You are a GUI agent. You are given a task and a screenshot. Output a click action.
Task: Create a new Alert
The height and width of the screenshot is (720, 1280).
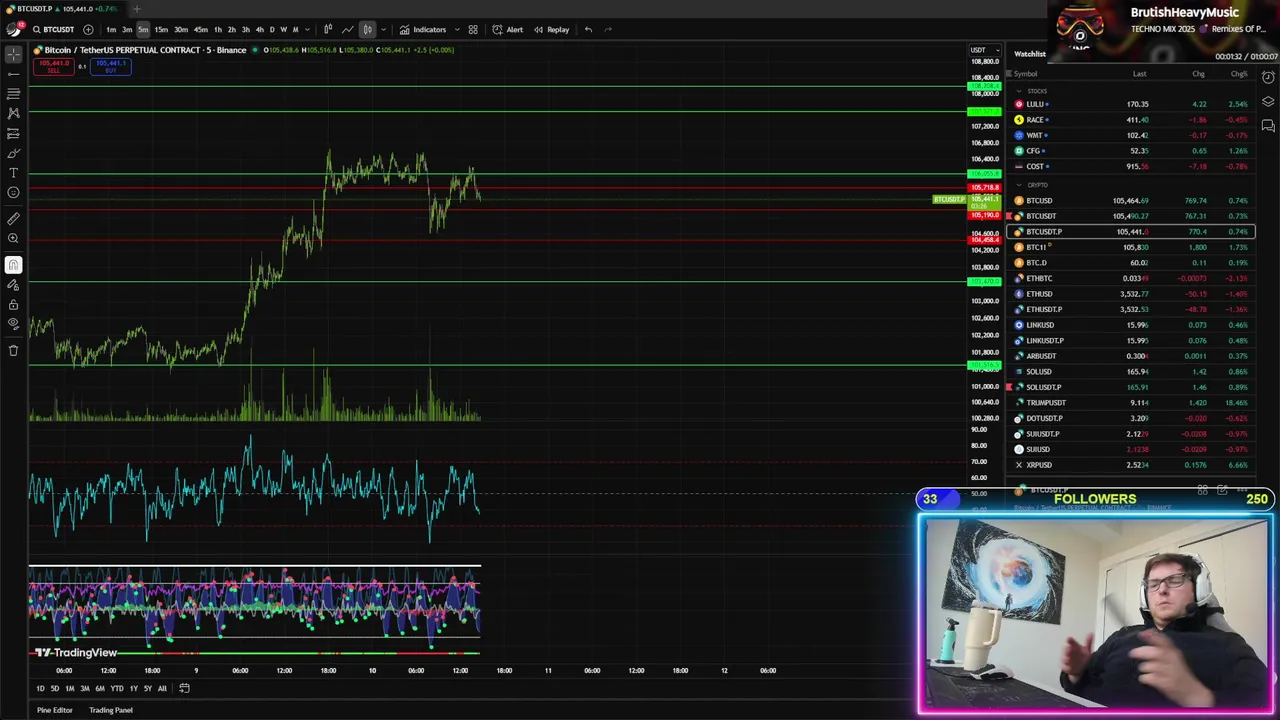point(508,29)
